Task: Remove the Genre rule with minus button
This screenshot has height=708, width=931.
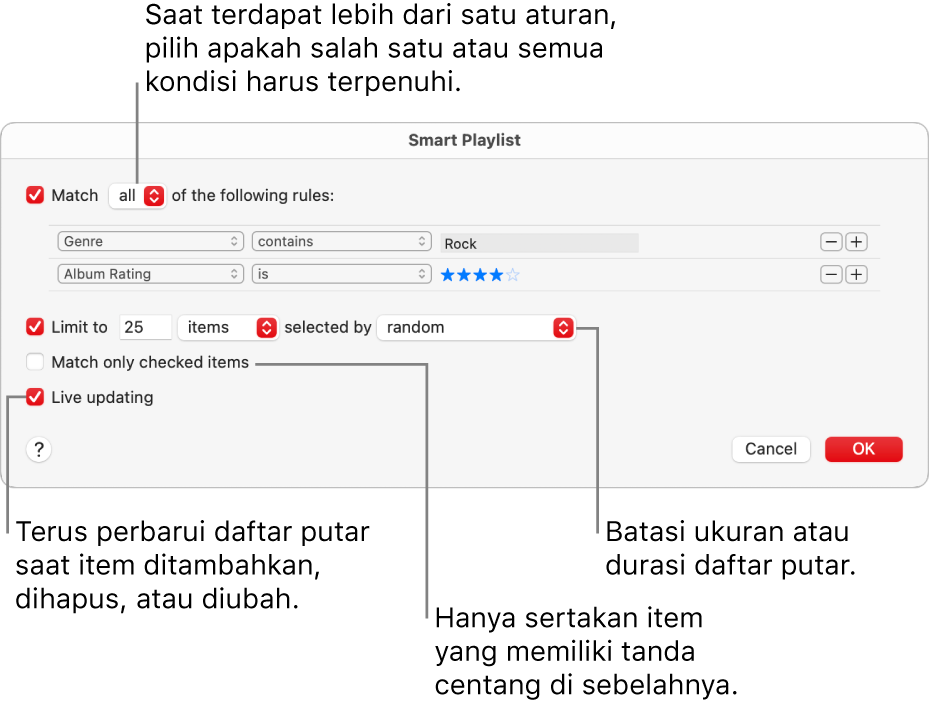Action: [x=831, y=242]
